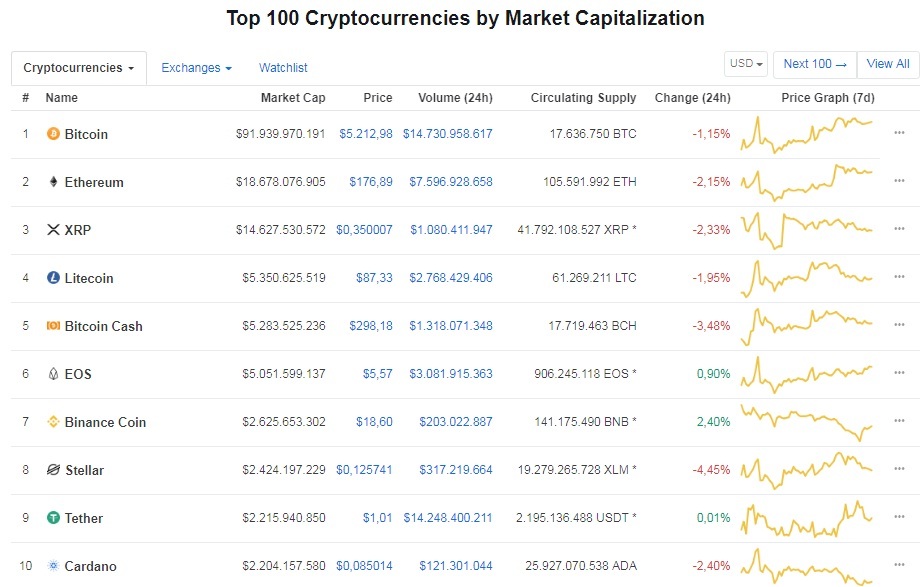This screenshot has width=921, height=587.
Task: Click the Ethereum diamond logo icon
Action: (x=53, y=182)
